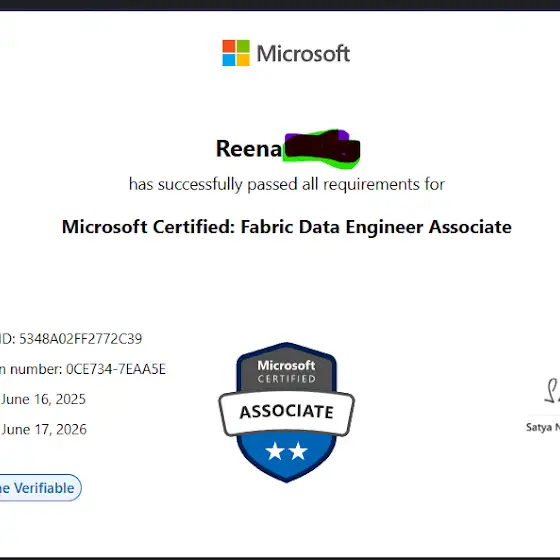Click the credential ID 5348A02FF2772C39

[80, 339]
